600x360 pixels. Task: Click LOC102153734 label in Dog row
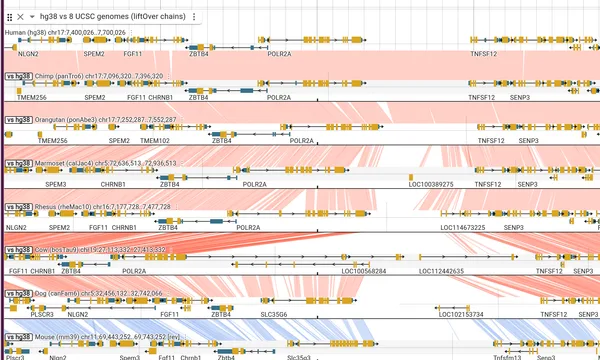[461, 314]
